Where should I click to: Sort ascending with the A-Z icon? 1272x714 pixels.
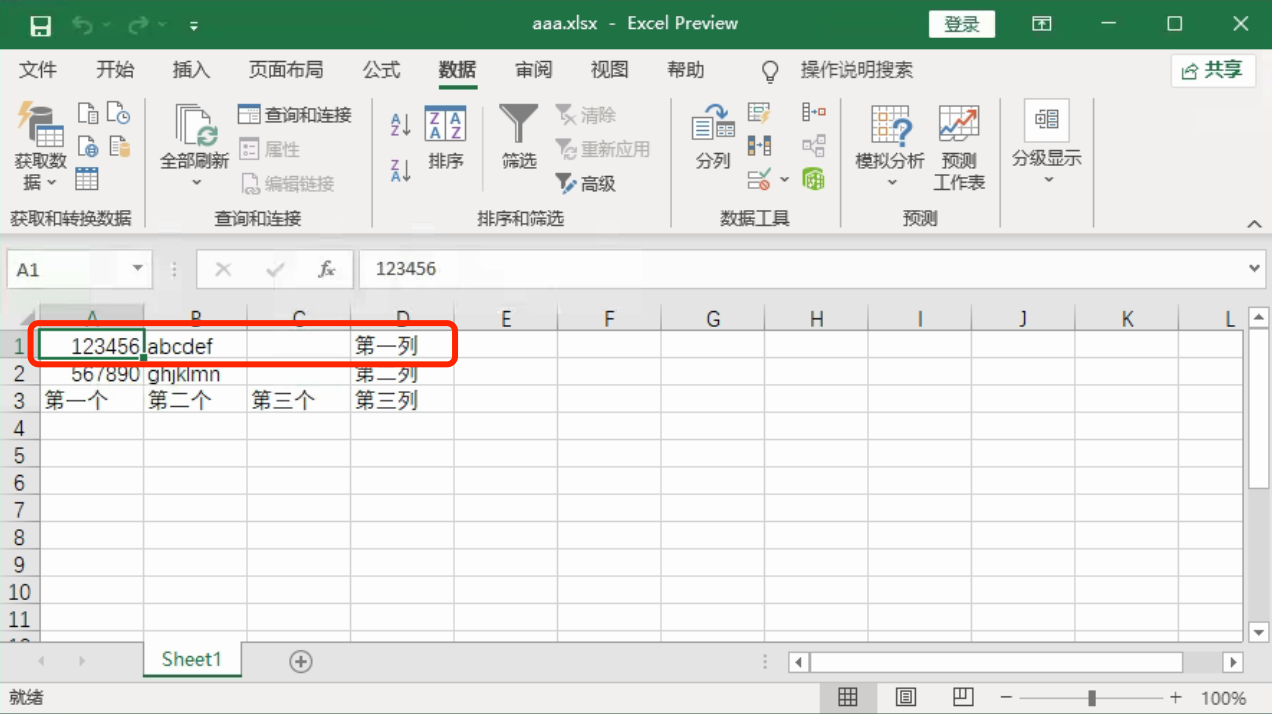click(x=400, y=125)
